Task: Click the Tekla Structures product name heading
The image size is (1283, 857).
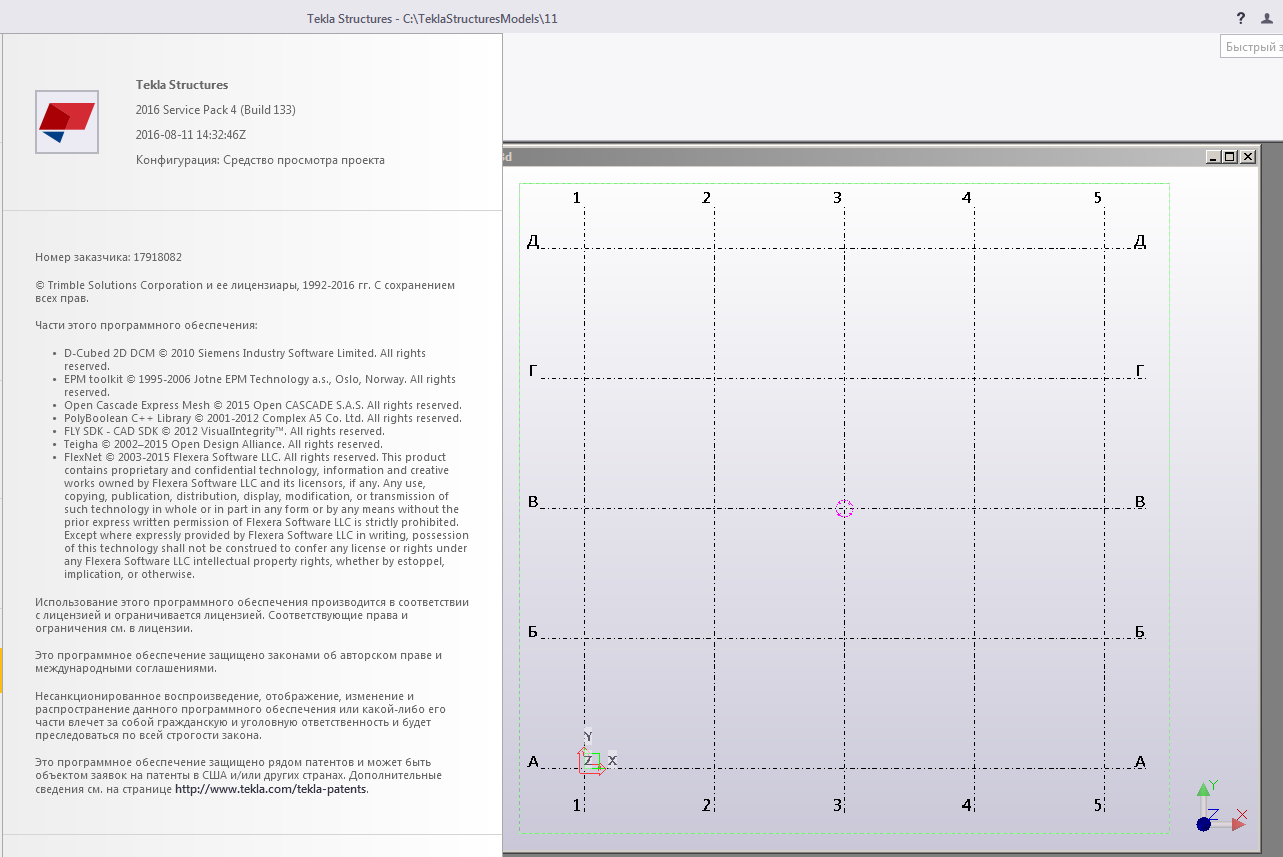Action: [182, 85]
